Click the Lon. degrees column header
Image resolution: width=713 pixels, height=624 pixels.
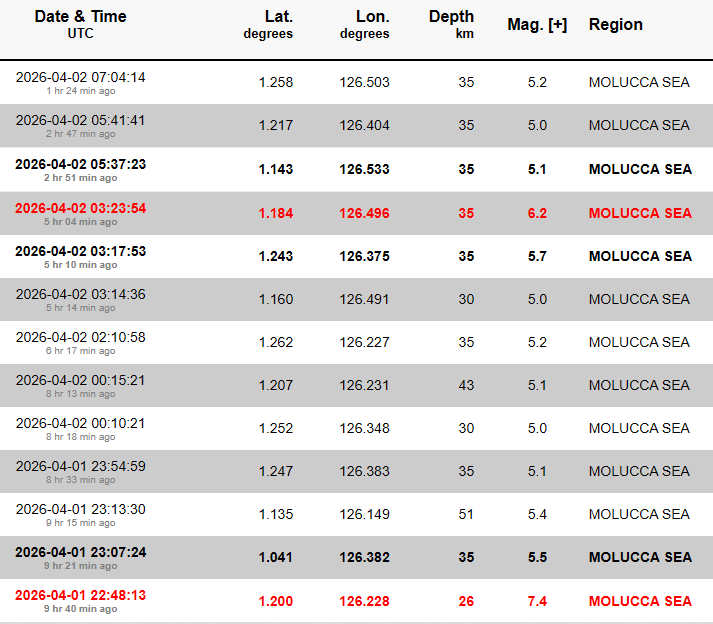point(365,24)
